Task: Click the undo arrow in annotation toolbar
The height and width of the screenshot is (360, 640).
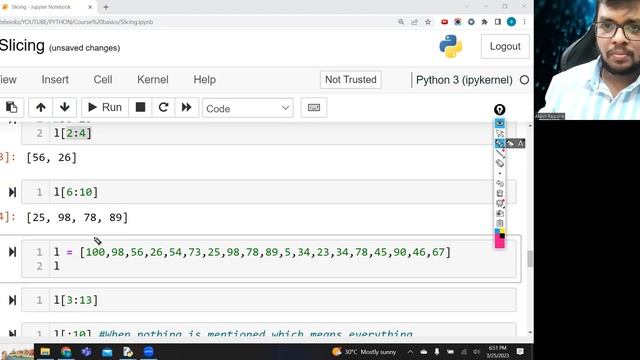Action: [500, 183]
